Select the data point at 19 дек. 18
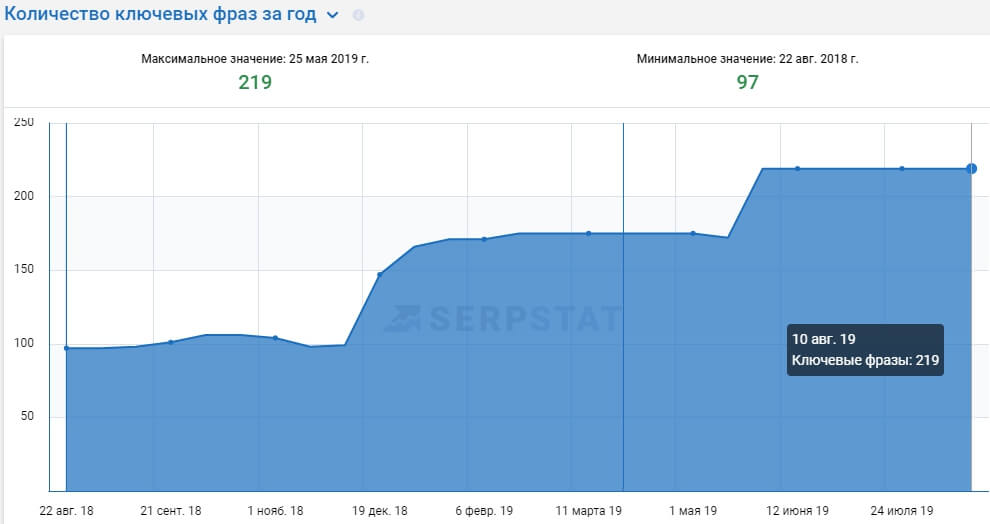Image resolution: width=990 pixels, height=524 pixels. click(379, 275)
